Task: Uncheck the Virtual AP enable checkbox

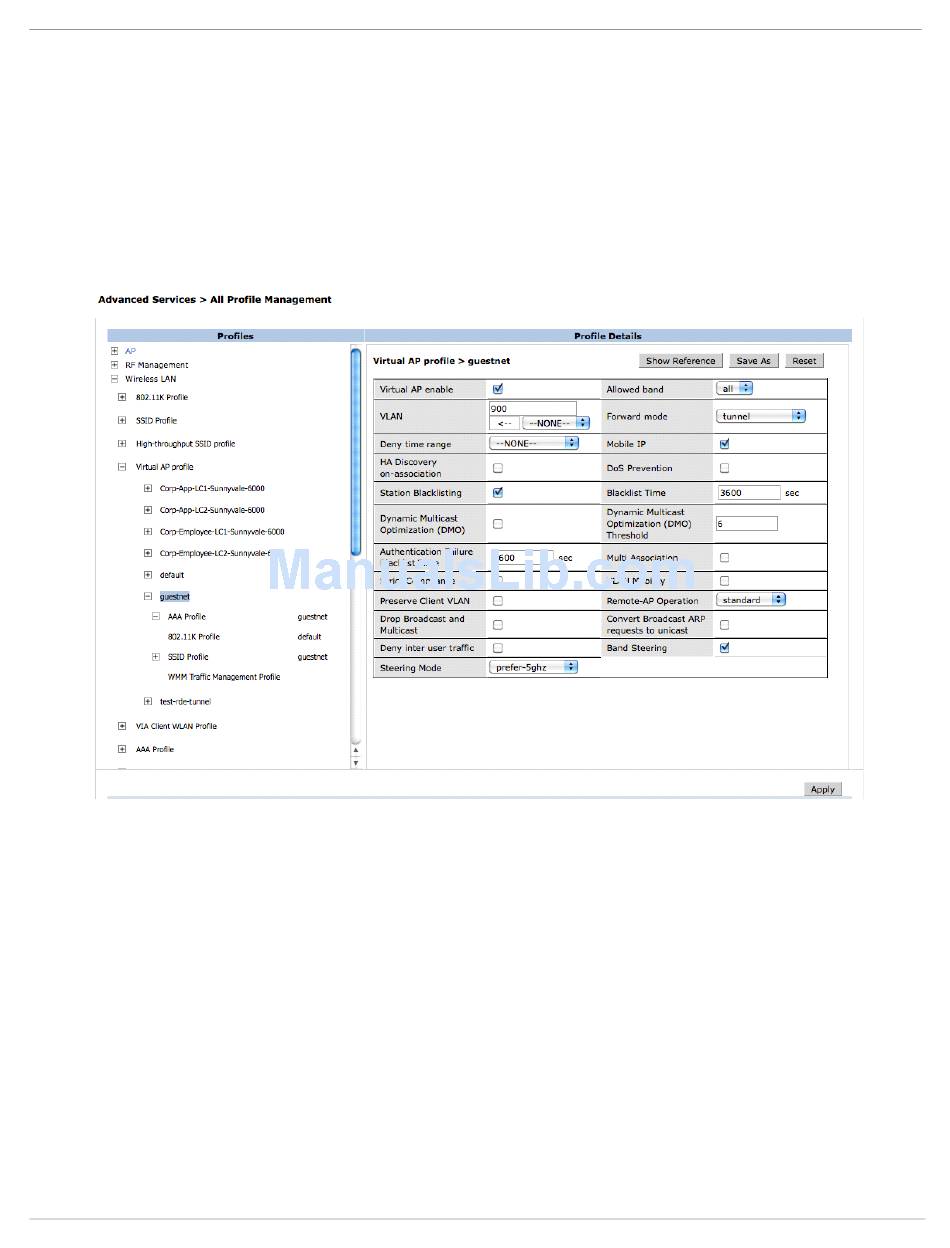Action: click(x=498, y=389)
